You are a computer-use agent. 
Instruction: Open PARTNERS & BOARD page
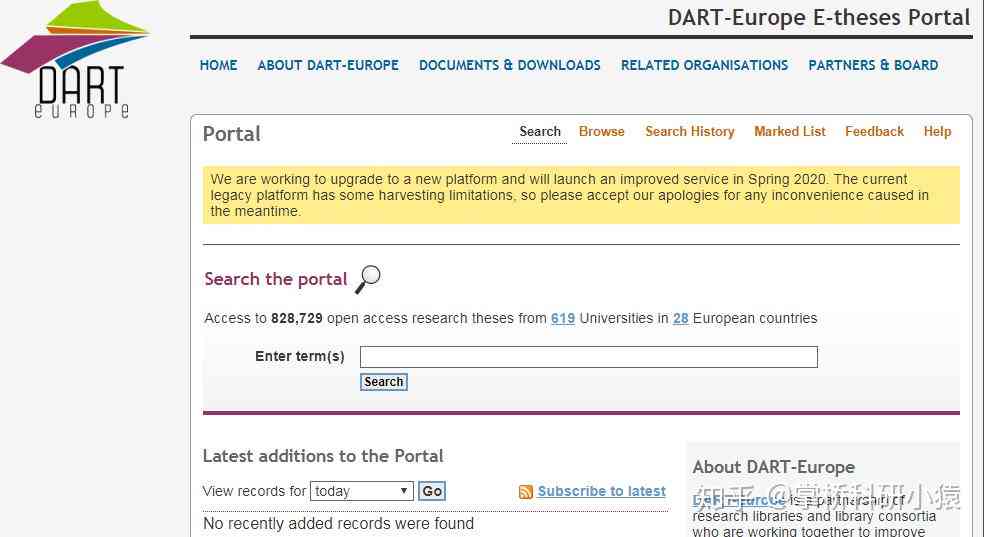tap(873, 65)
